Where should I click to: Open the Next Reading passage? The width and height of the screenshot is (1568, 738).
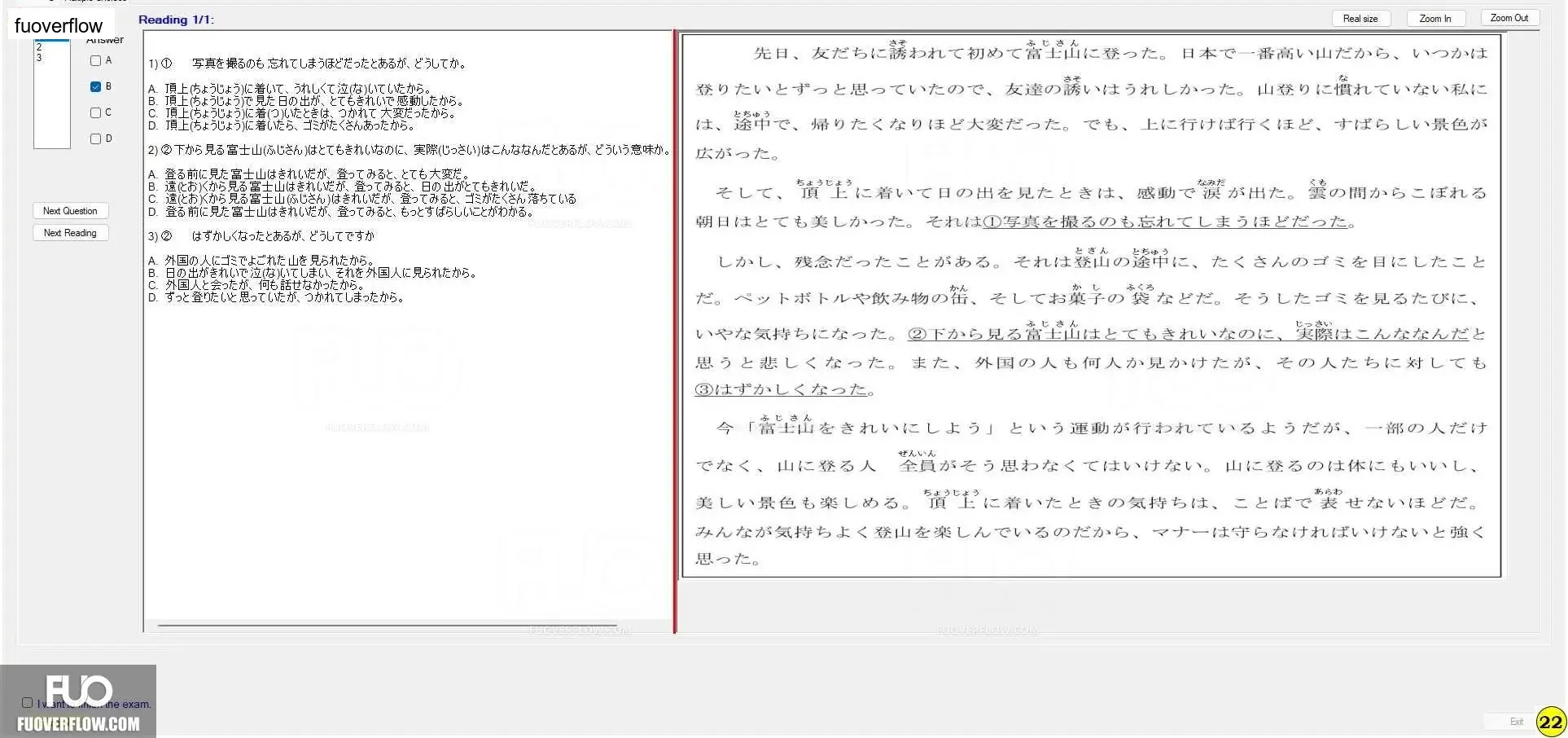pyautogui.click(x=70, y=233)
